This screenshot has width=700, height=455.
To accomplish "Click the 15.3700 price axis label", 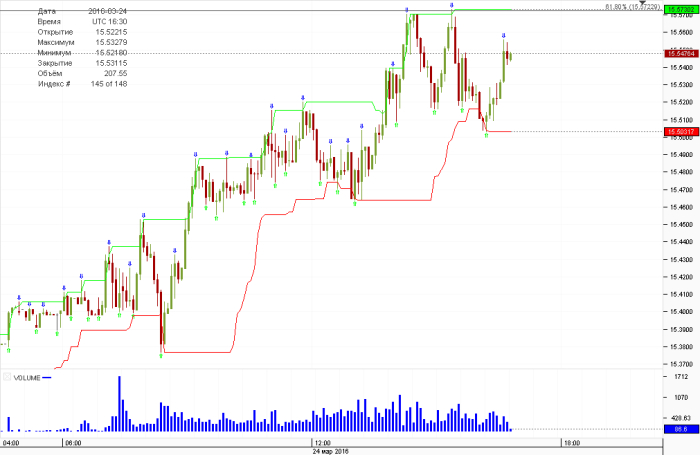I will coord(681,364).
